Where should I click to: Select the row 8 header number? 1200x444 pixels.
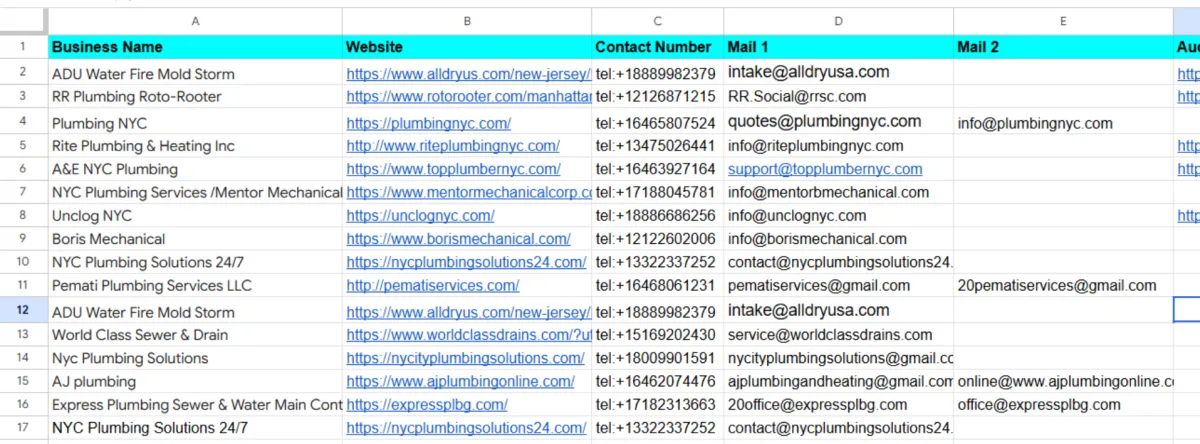tap(23, 215)
